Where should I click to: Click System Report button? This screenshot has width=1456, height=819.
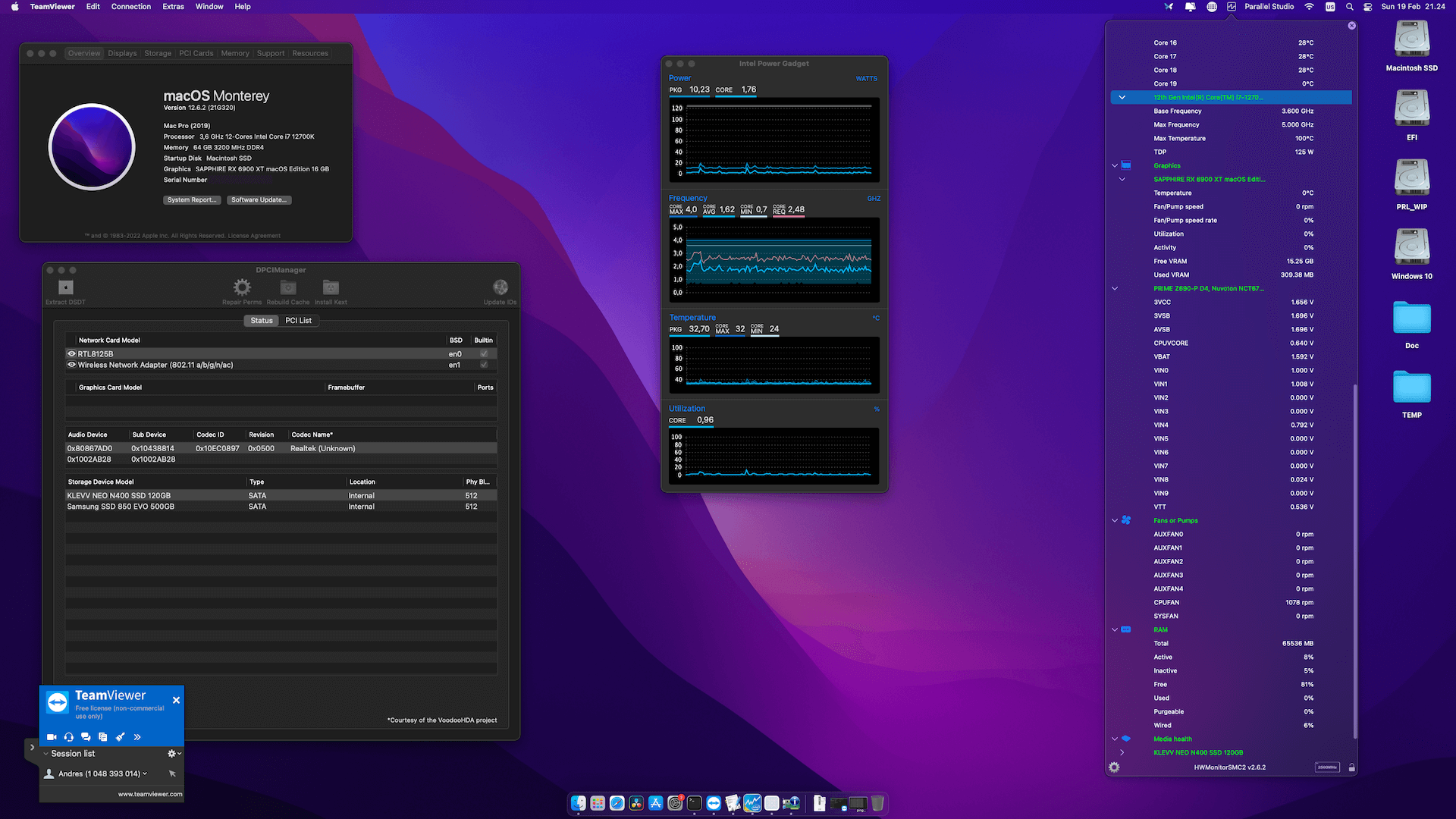[x=193, y=200]
